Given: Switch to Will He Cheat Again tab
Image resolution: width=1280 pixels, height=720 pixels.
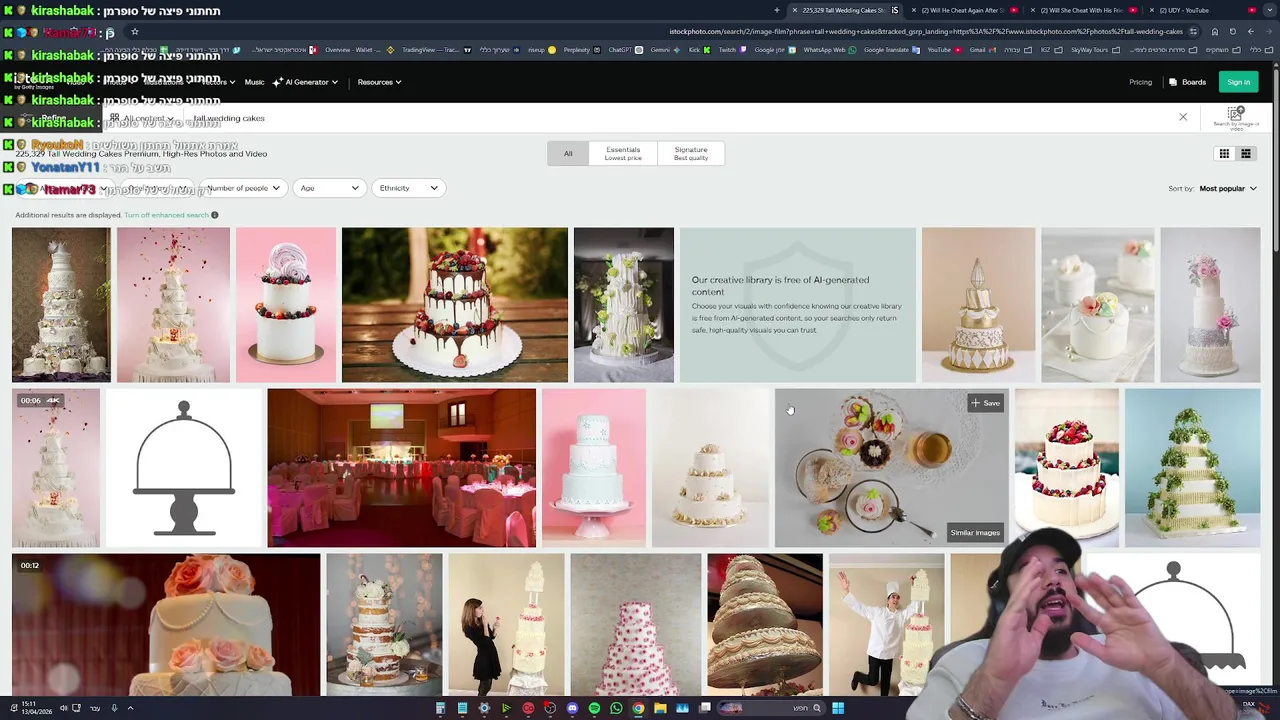Looking at the screenshot, I should point(964,10).
